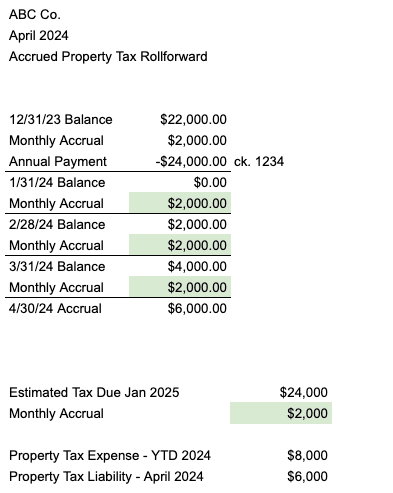Select green Monthly Accrual cell under 3/31/24 Balance
The width and height of the screenshot is (393, 493).
pos(180,287)
